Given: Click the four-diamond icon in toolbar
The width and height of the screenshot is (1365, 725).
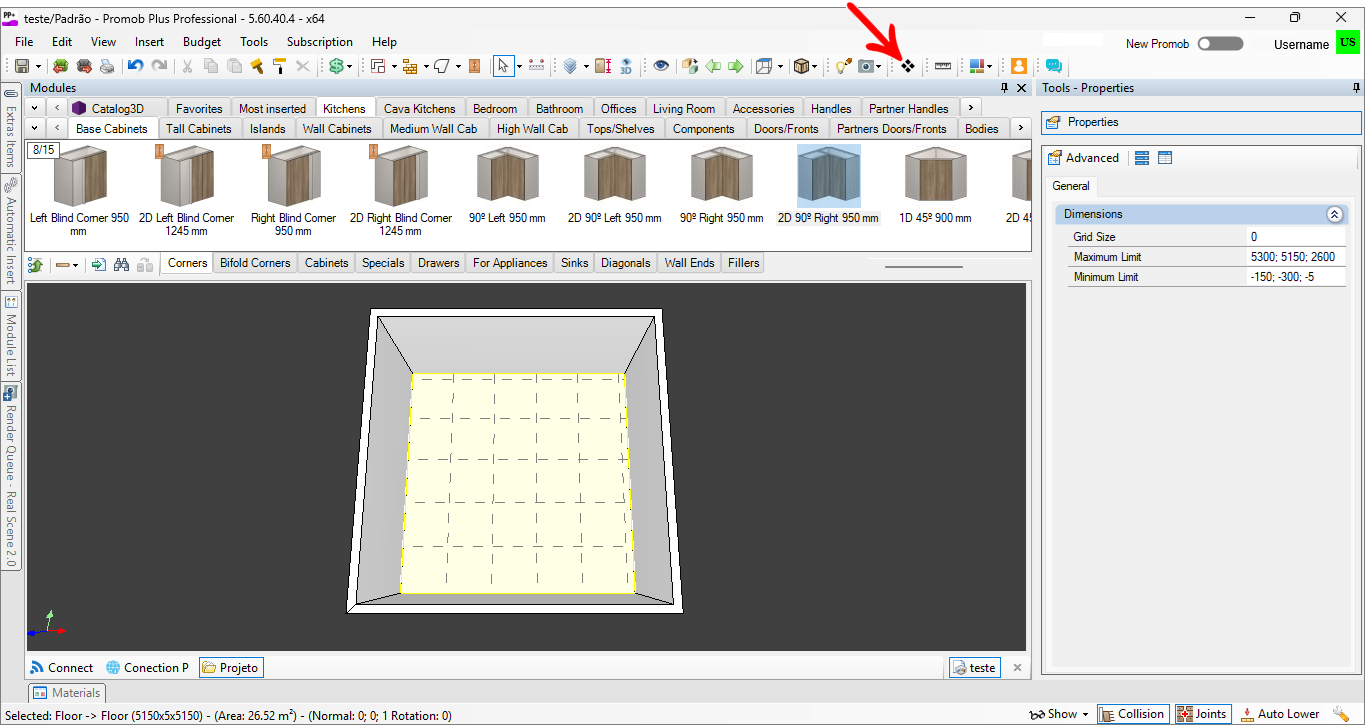Looking at the screenshot, I should tap(908, 66).
